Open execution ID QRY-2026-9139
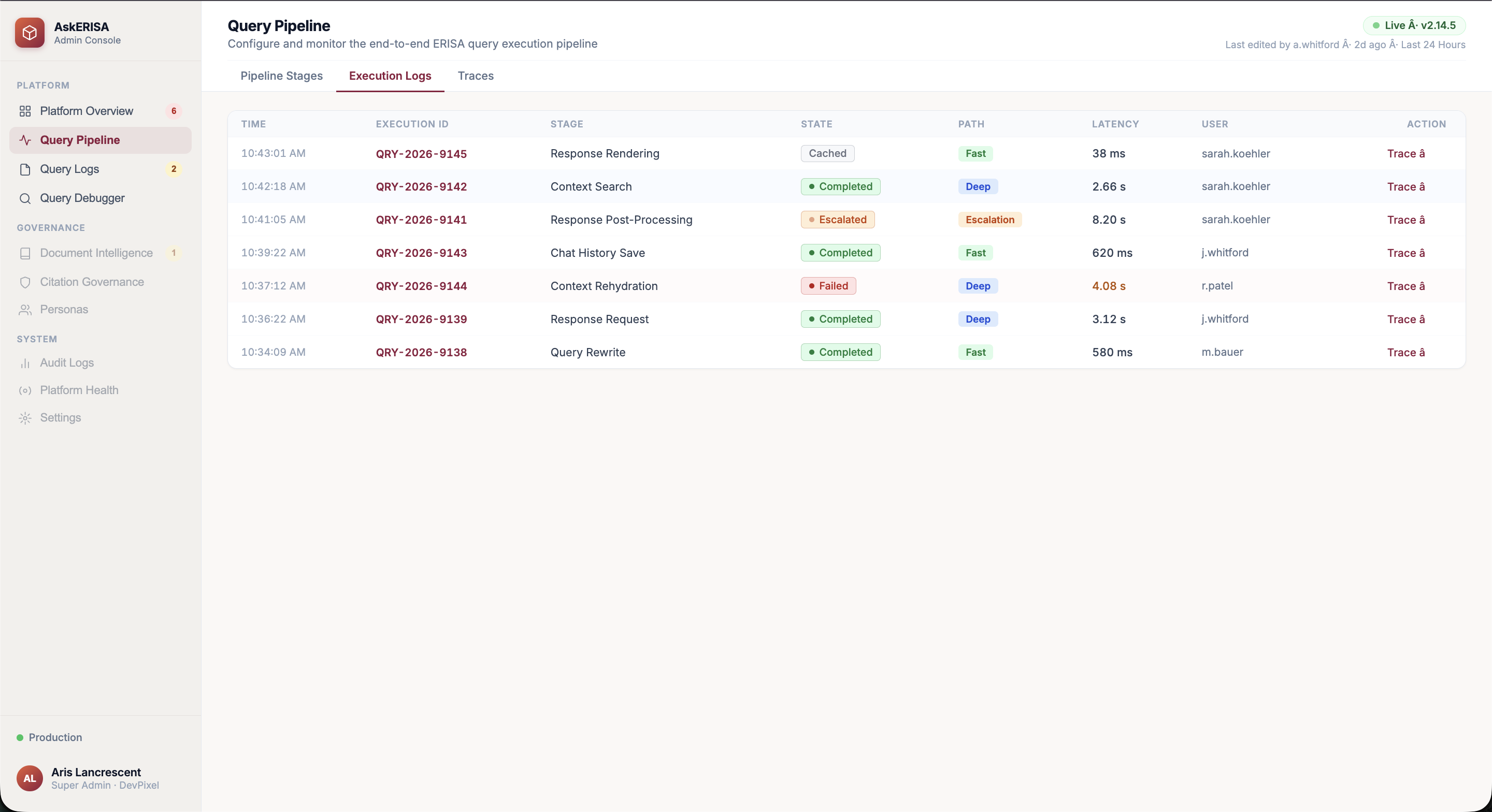Image resolution: width=1492 pixels, height=812 pixels. pyautogui.click(x=421, y=319)
